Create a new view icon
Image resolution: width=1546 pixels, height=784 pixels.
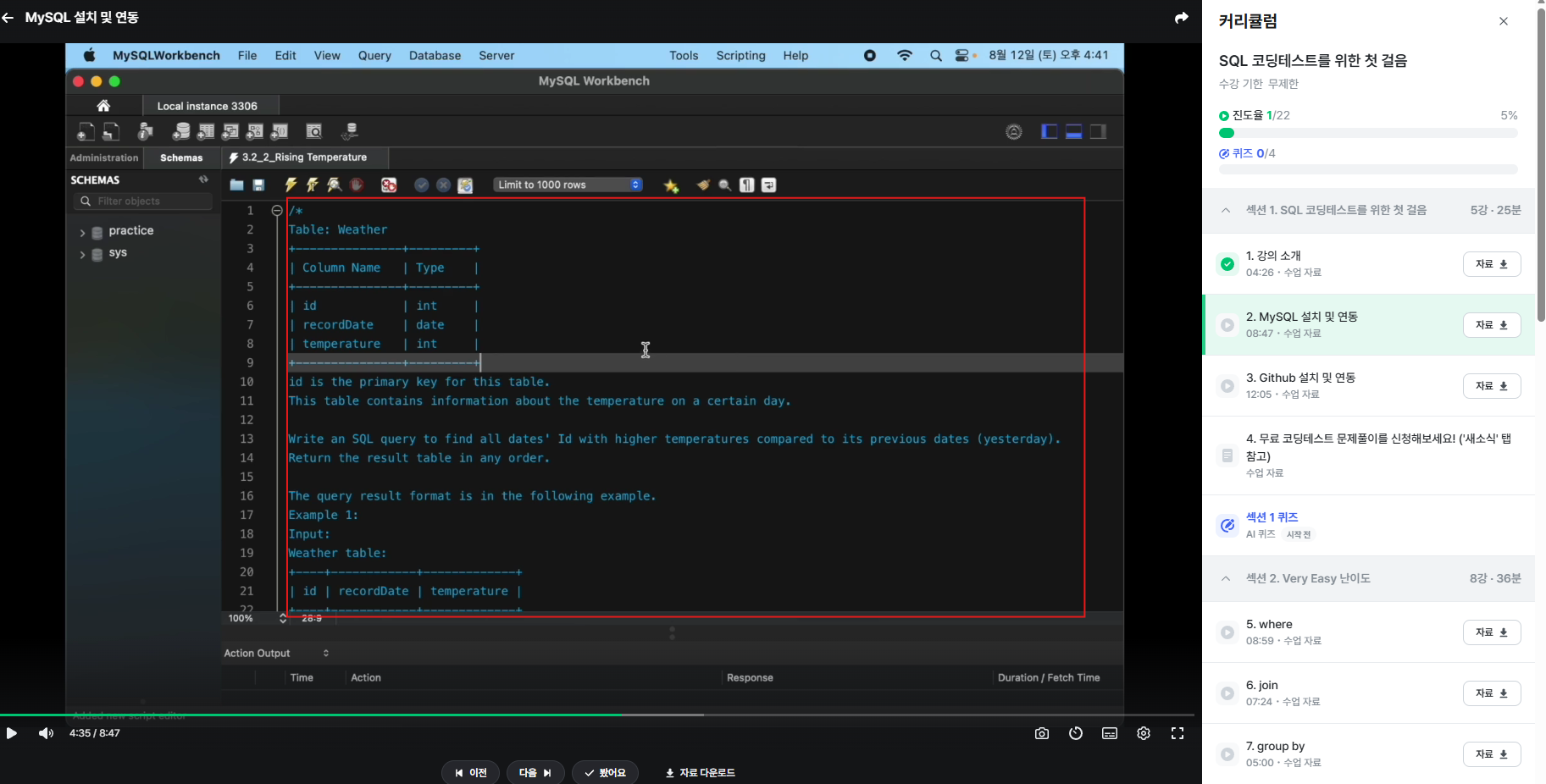tap(230, 131)
